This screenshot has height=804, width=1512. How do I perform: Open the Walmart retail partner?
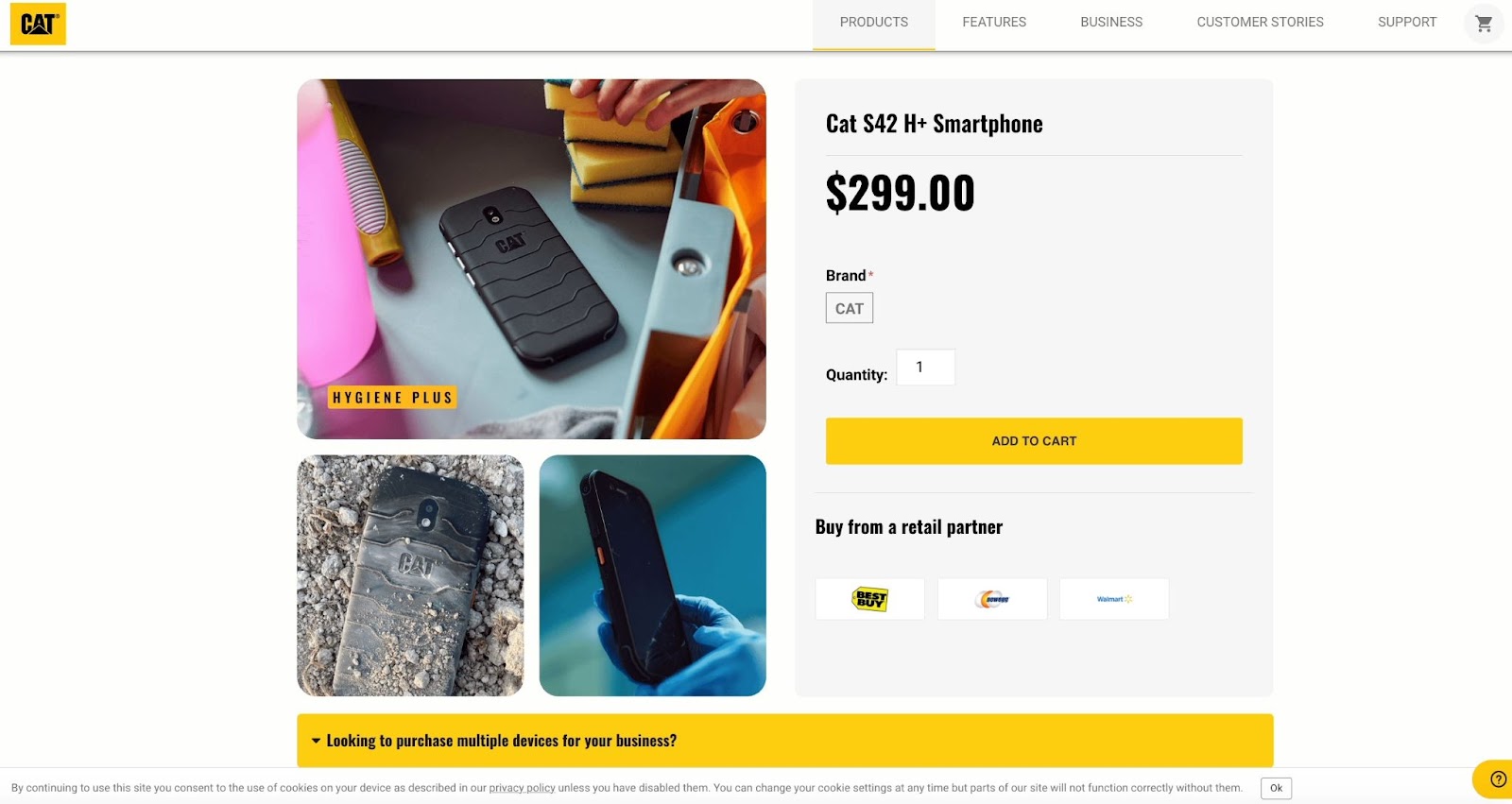pyautogui.click(x=1114, y=599)
